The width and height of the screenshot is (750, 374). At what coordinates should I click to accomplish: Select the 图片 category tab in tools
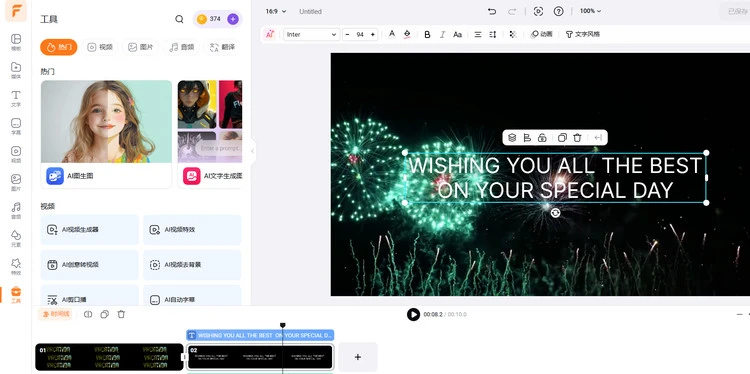[x=141, y=47]
